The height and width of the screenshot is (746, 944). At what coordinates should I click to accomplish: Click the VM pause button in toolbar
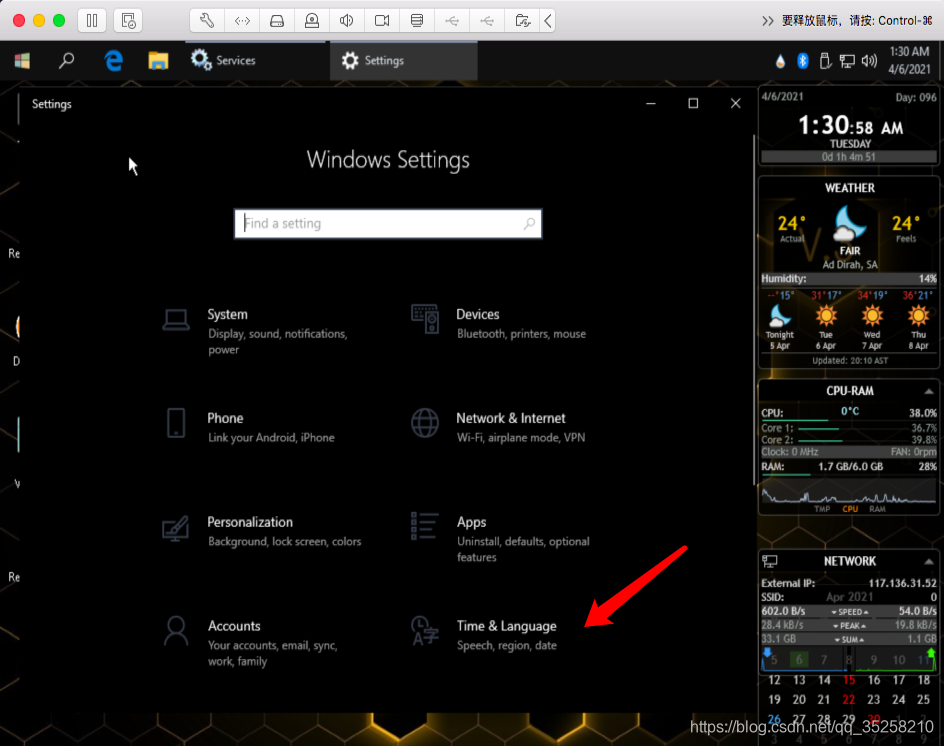coord(92,20)
